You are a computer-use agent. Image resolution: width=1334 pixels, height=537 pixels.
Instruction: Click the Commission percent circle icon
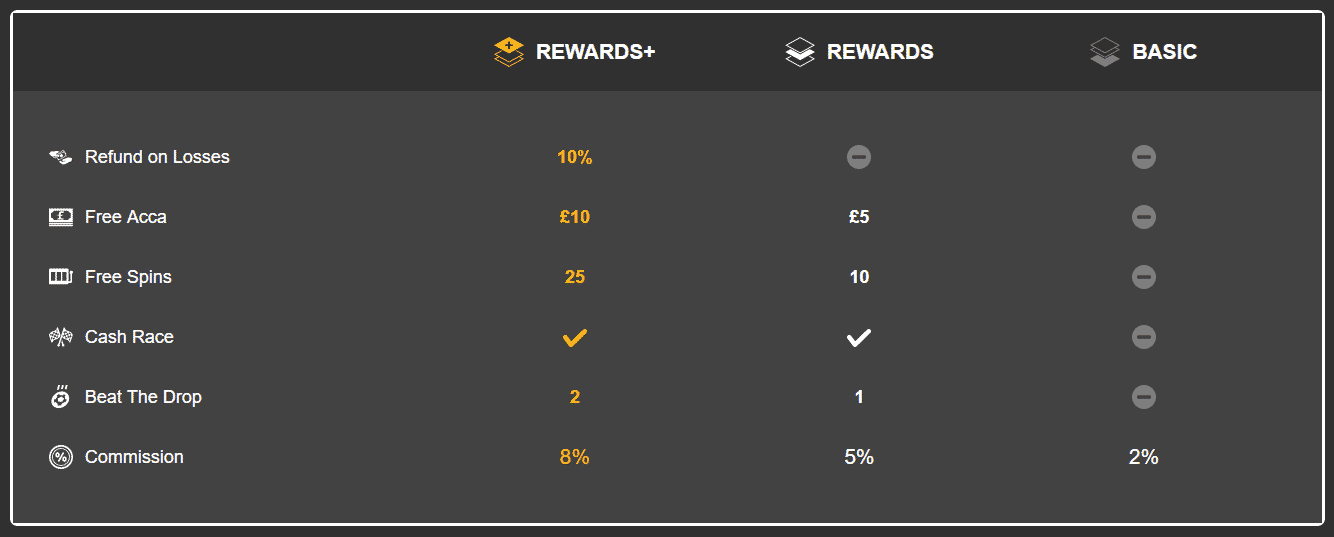tap(61, 457)
